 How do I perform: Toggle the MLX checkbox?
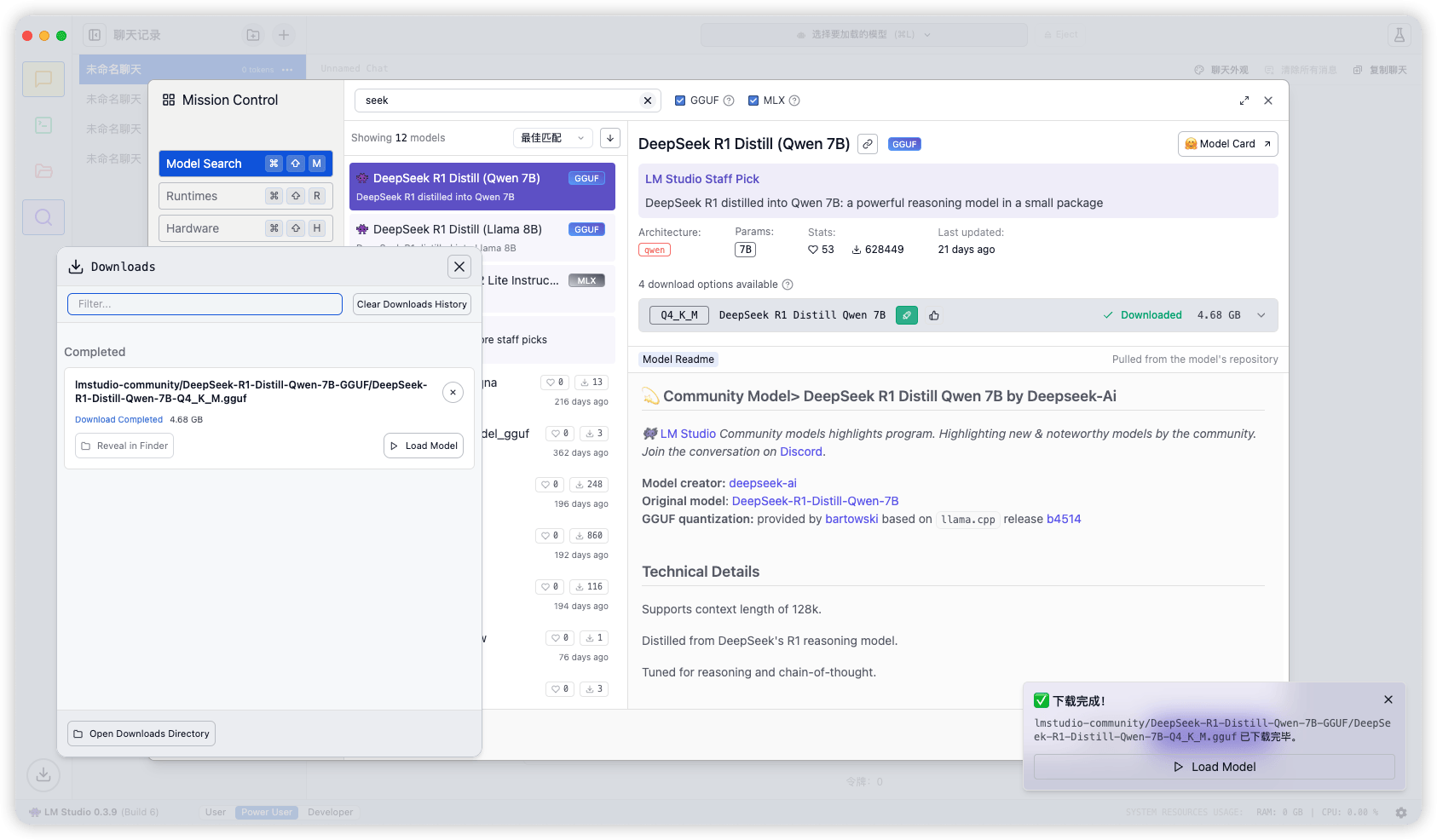coord(753,101)
